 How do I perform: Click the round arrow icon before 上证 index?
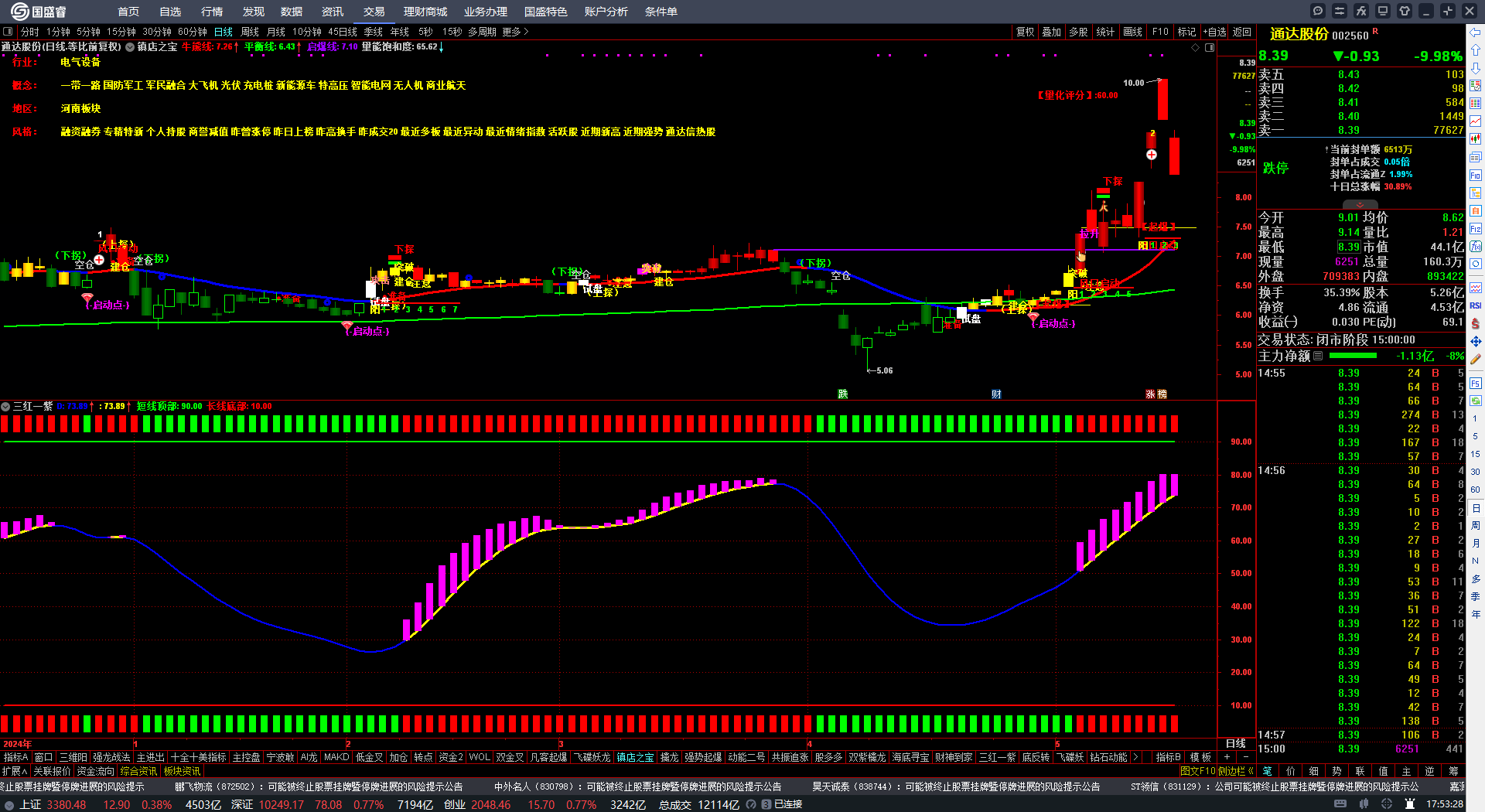point(9,804)
